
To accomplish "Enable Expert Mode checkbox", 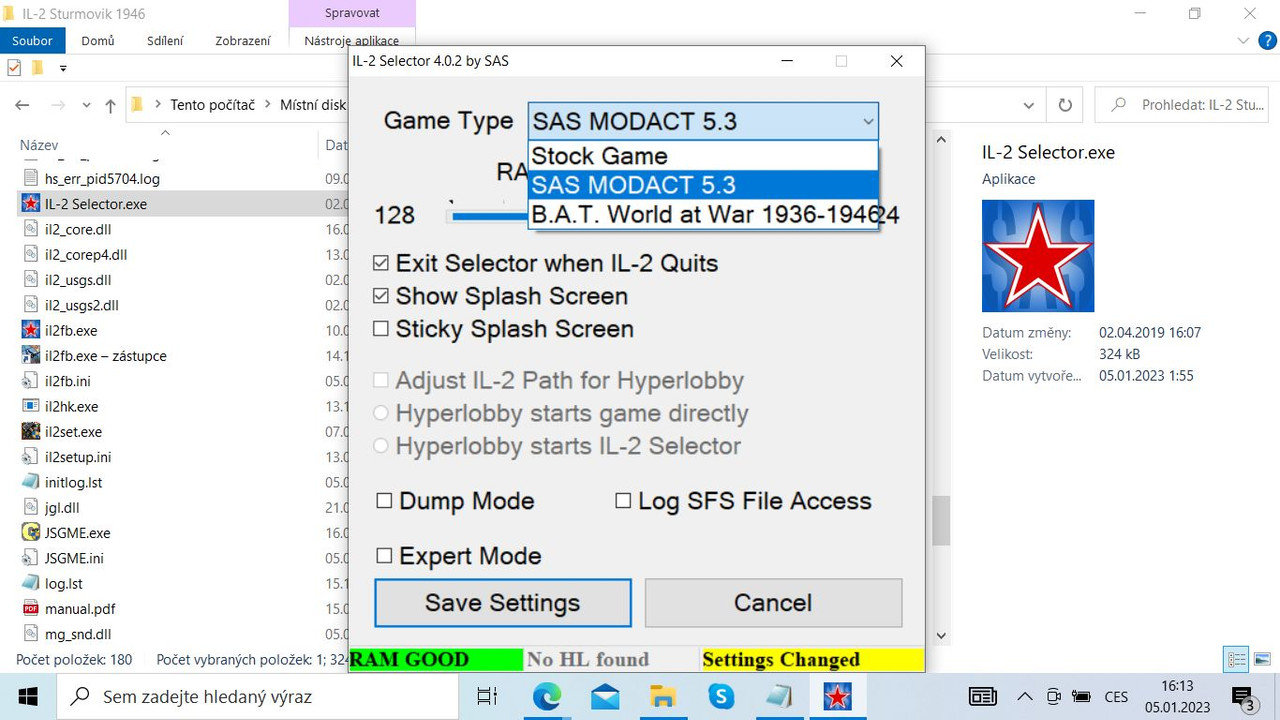I will [x=459, y=556].
